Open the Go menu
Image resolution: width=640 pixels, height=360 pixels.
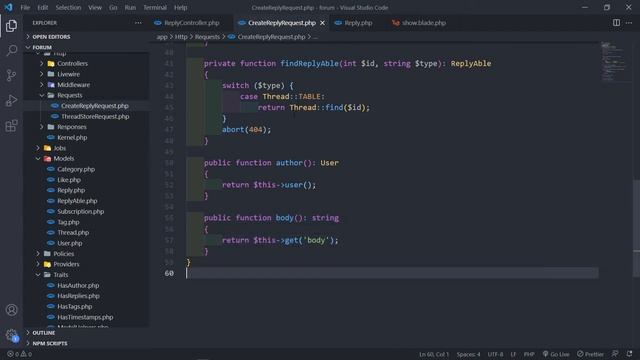click(x=113, y=7)
